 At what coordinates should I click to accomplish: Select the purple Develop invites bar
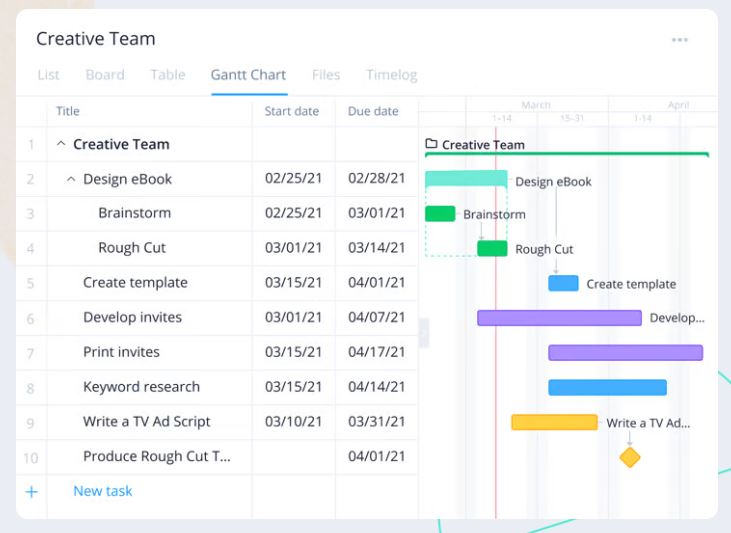tap(559, 318)
